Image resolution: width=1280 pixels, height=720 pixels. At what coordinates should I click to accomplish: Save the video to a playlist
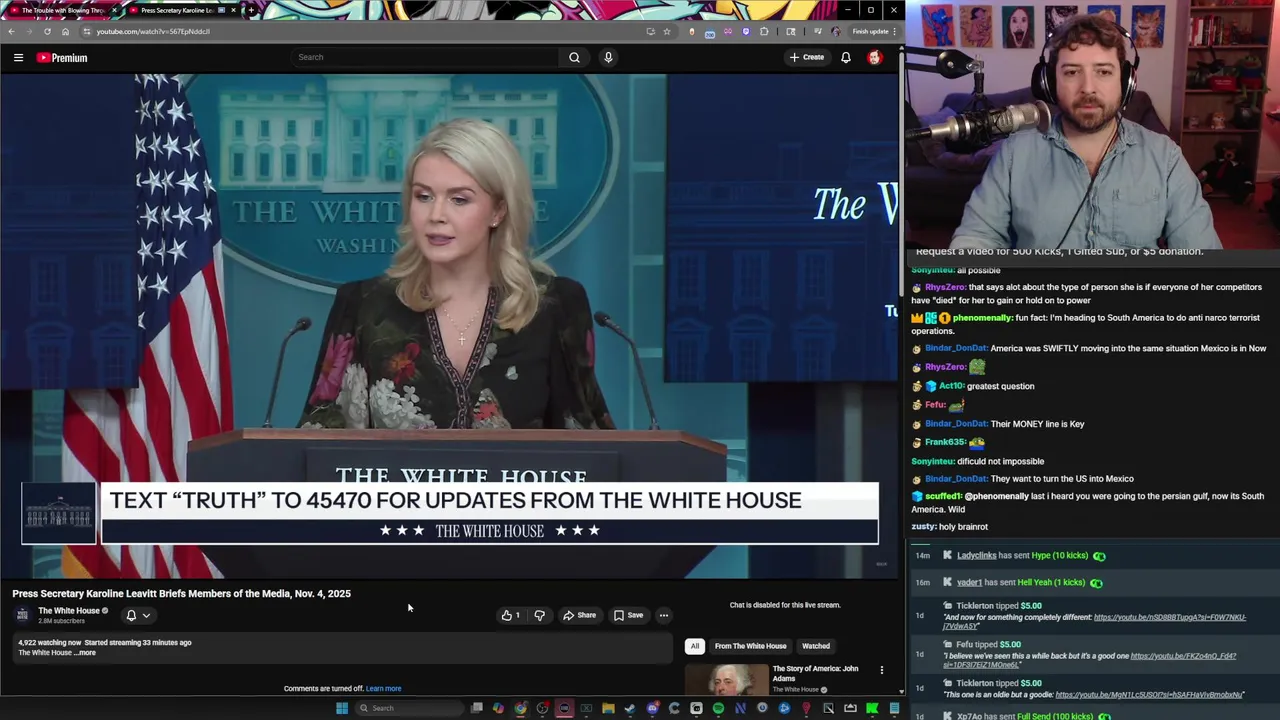(x=628, y=615)
